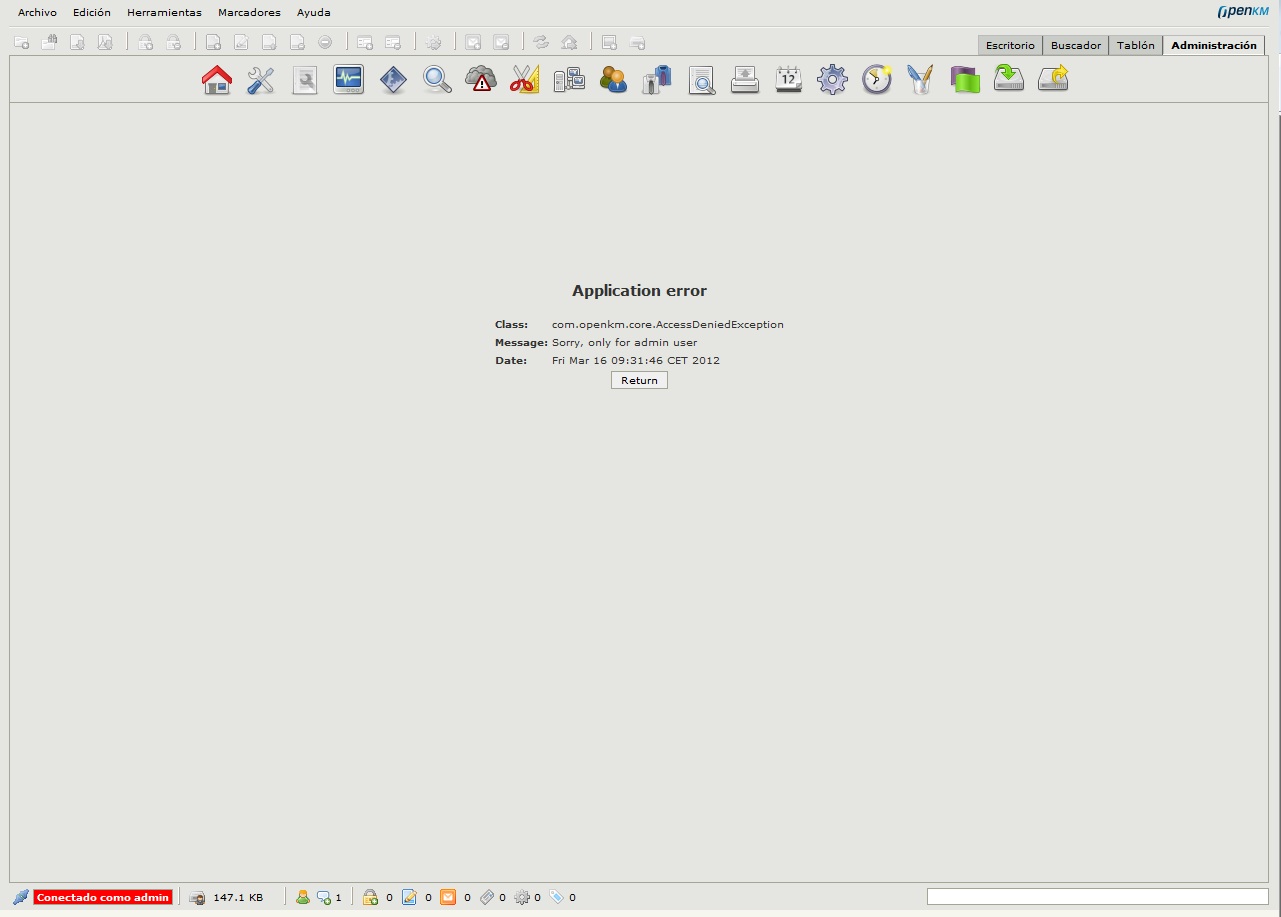Viewport: 1281px width, 917px height.
Task: Click the Return button
Action: point(639,380)
